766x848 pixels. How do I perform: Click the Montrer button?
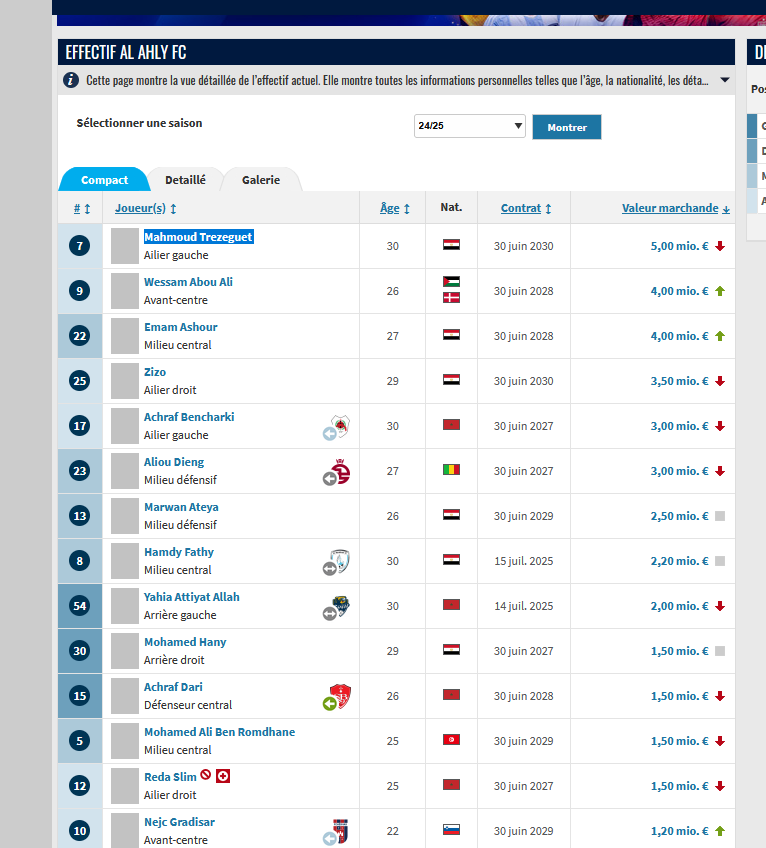pos(566,127)
